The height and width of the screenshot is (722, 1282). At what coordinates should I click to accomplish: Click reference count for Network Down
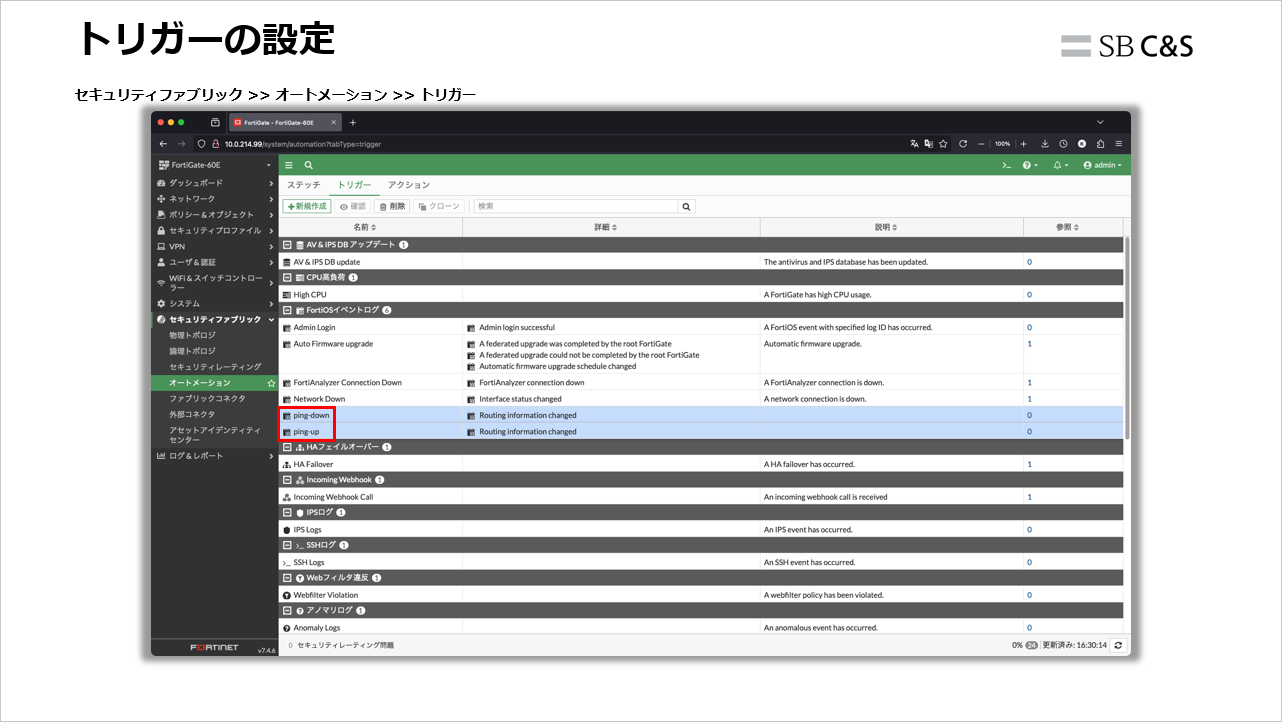[x=1030, y=399]
